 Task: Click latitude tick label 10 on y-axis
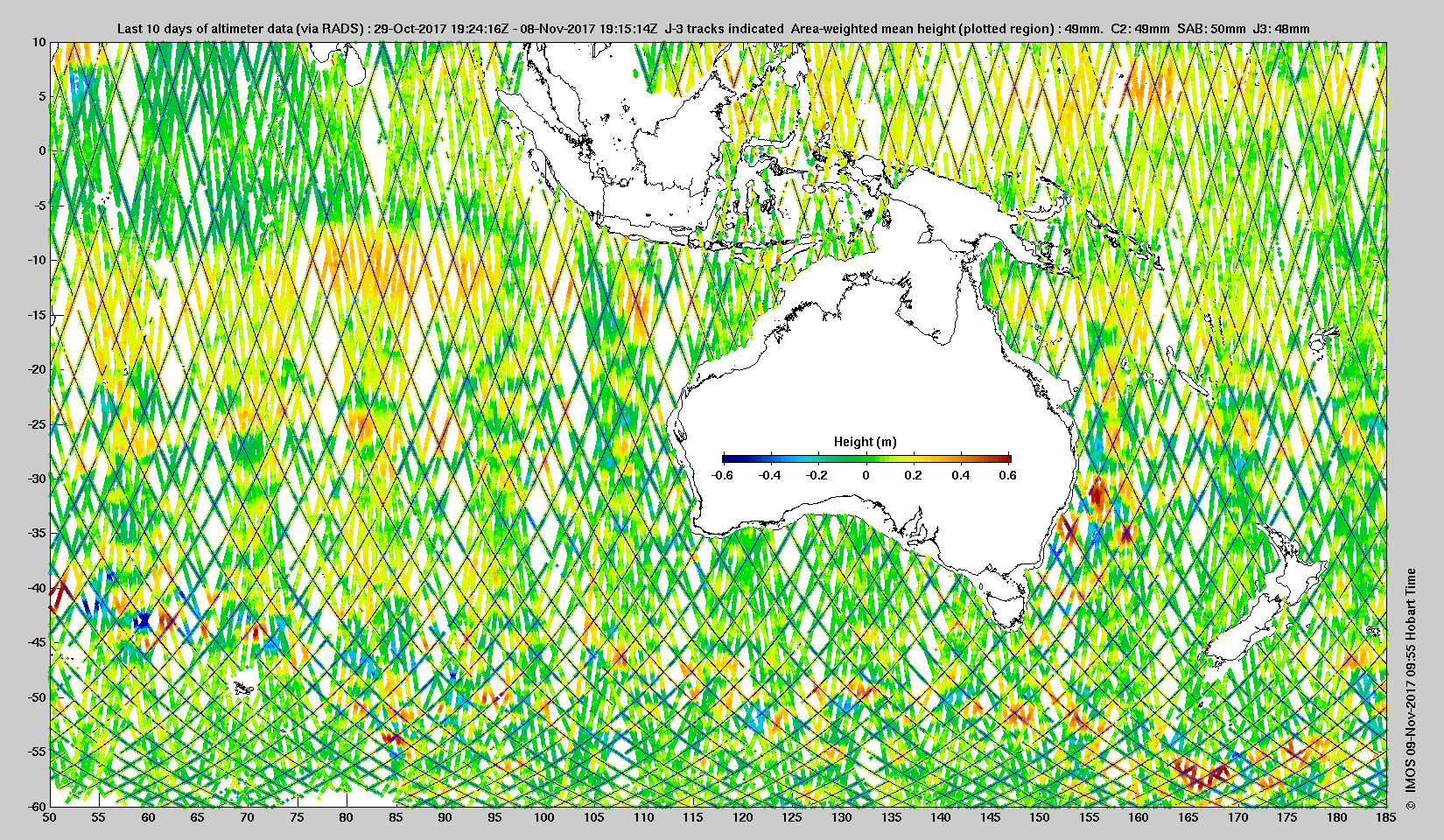39,42
